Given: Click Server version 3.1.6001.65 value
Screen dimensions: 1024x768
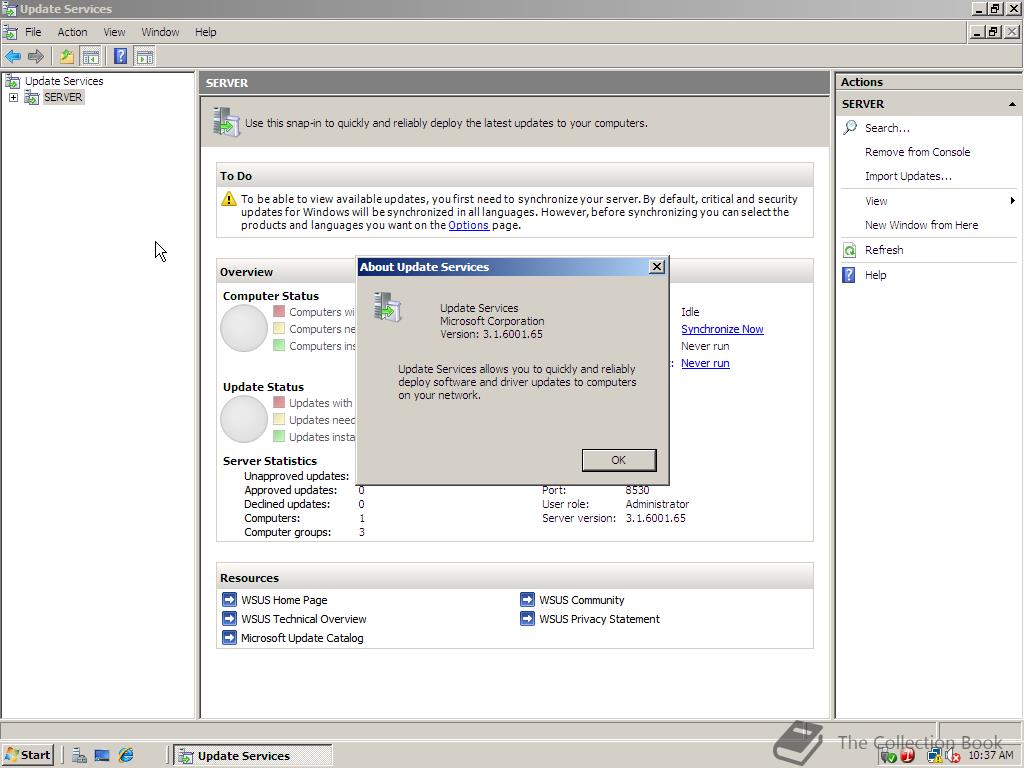Looking at the screenshot, I should tap(656, 519).
